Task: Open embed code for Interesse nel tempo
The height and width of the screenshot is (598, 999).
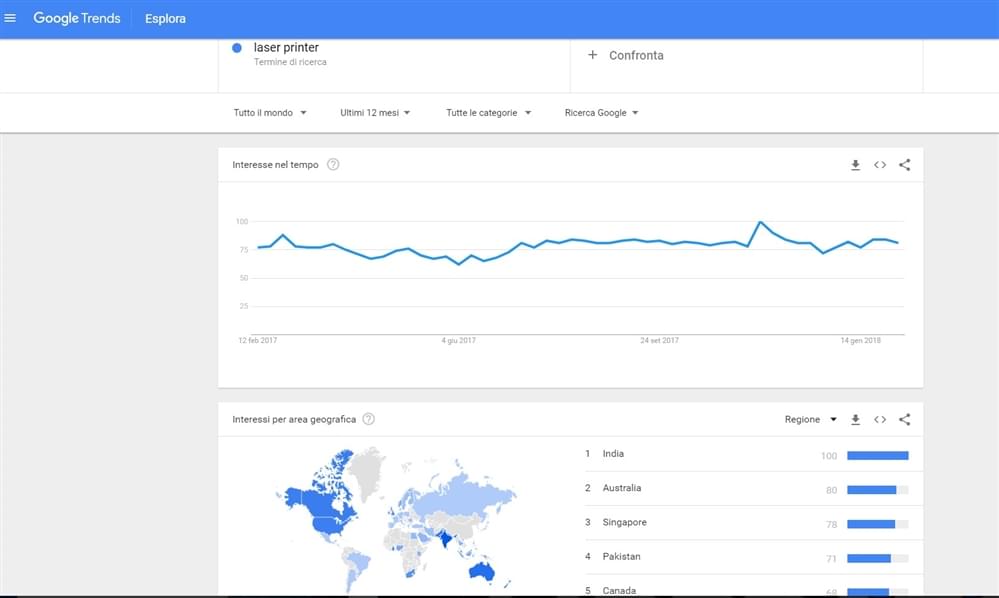Action: tap(880, 165)
